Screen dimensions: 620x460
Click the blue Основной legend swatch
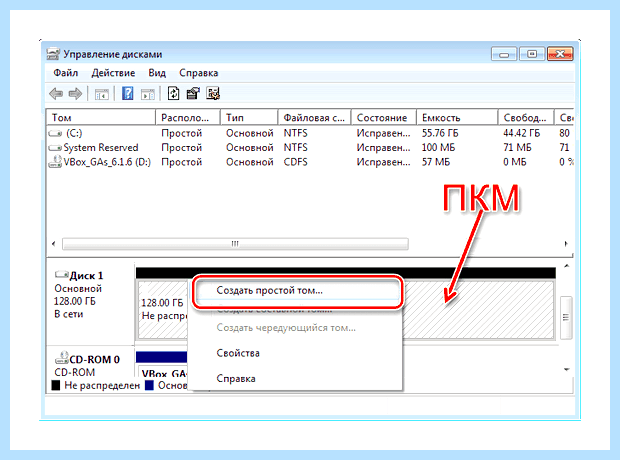[149, 385]
